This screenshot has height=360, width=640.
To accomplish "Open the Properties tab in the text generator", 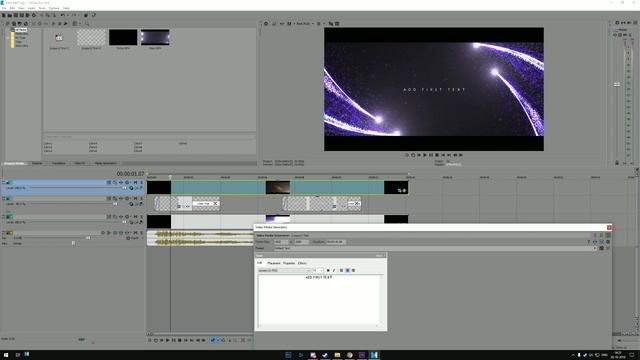I will click(289, 263).
